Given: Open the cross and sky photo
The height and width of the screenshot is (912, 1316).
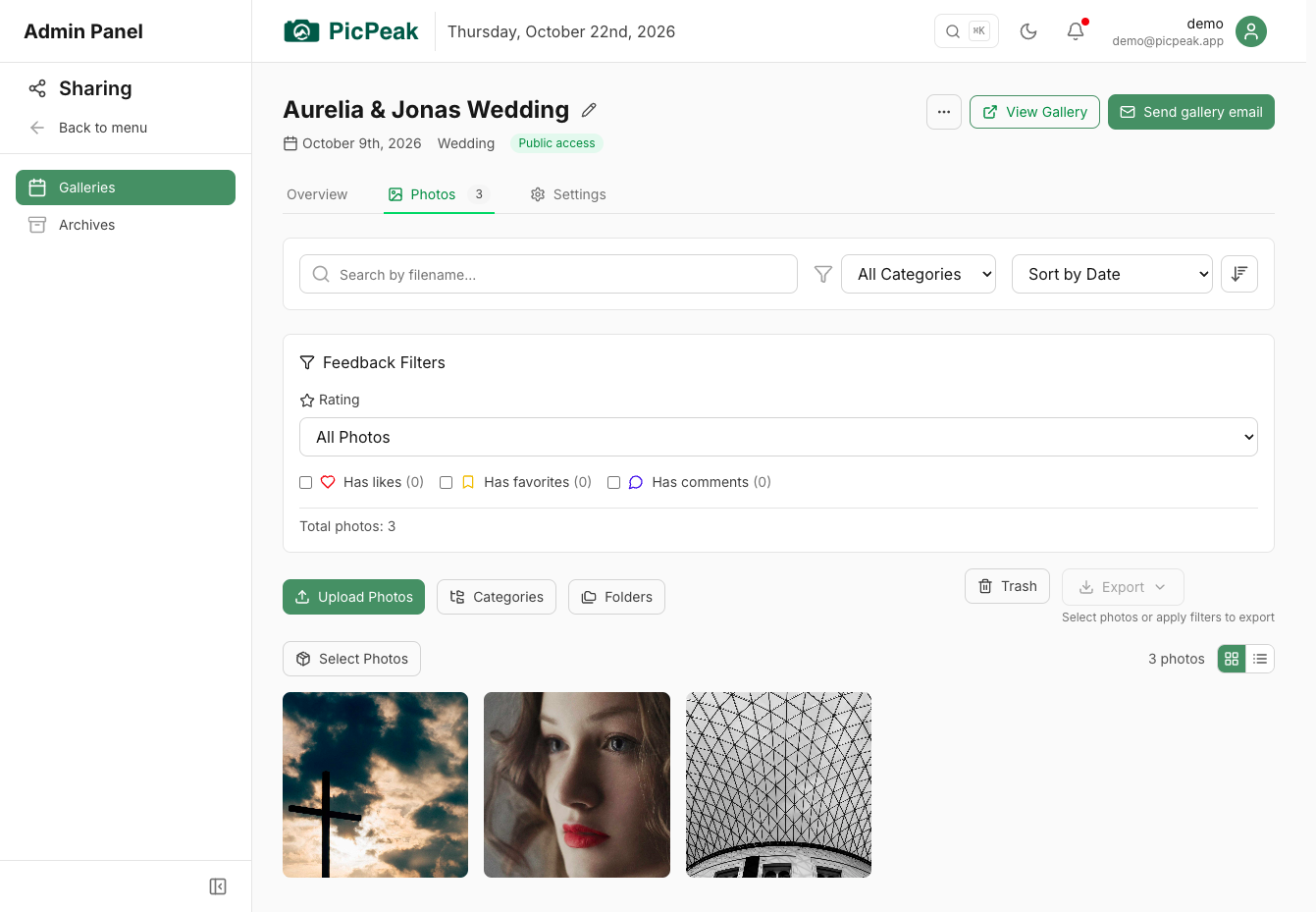Looking at the screenshot, I should 375,784.
